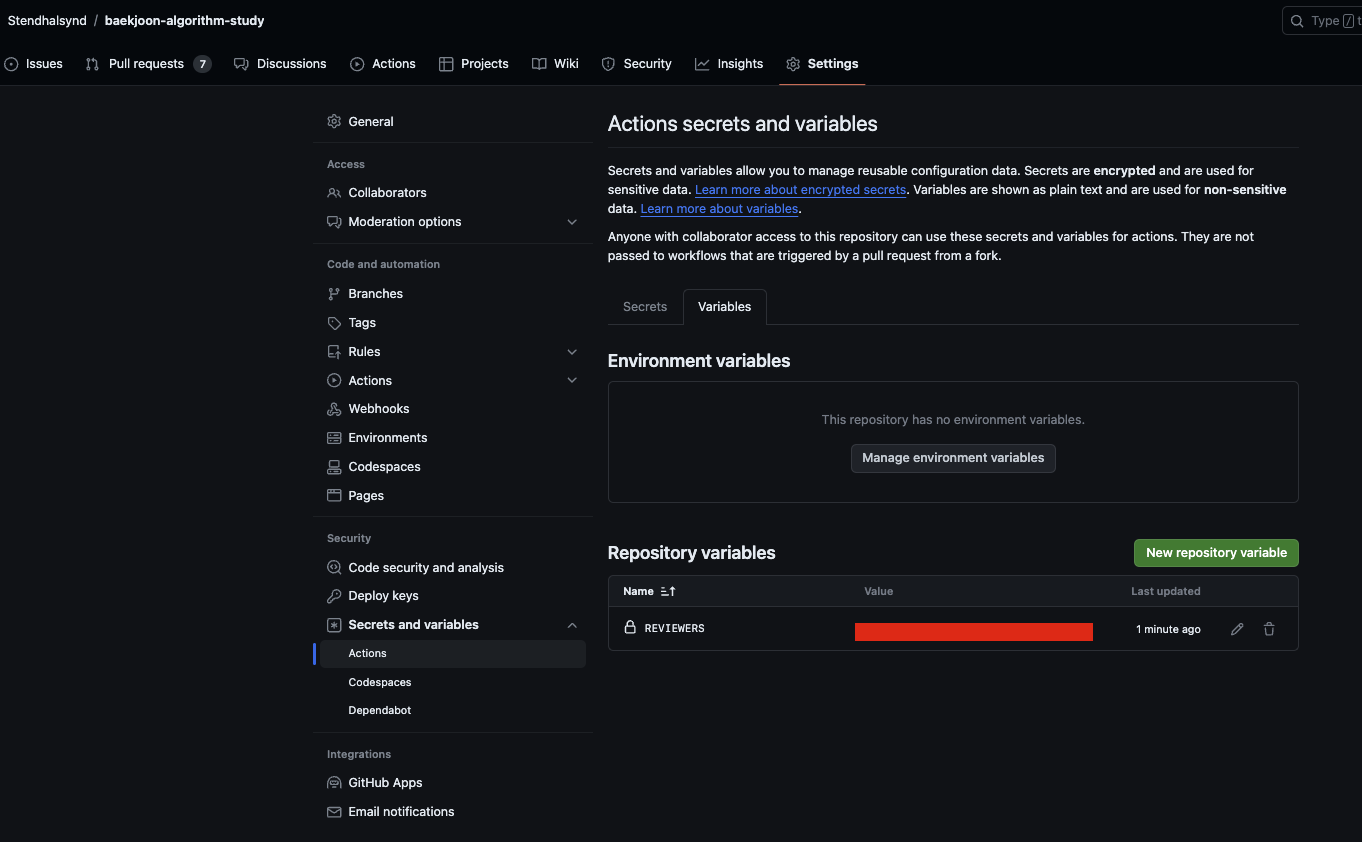Sort variables by Name sort icon
This screenshot has width=1362, height=842.
pyautogui.click(x=668, y=591)
